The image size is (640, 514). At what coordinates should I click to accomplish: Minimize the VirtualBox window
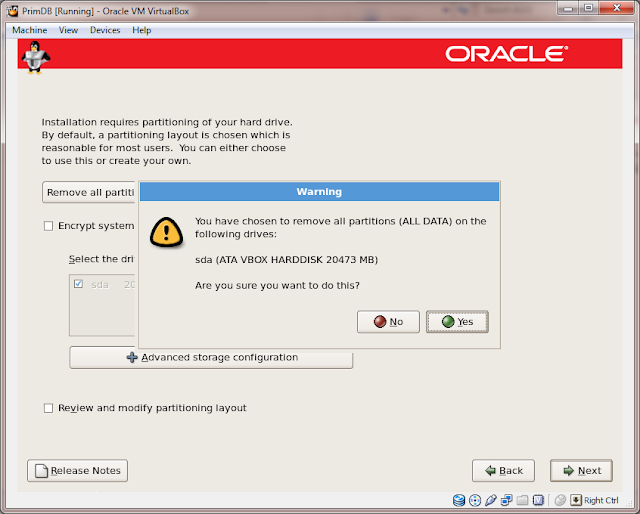[568, 8]
